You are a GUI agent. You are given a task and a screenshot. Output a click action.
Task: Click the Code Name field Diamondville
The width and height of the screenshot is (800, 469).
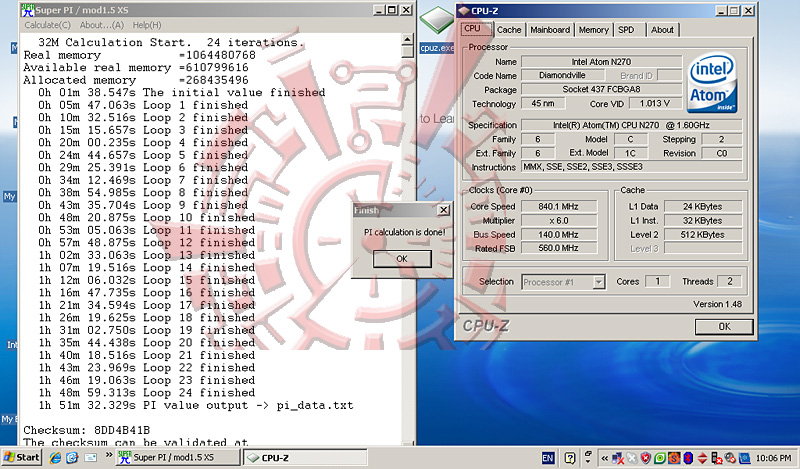563,76
